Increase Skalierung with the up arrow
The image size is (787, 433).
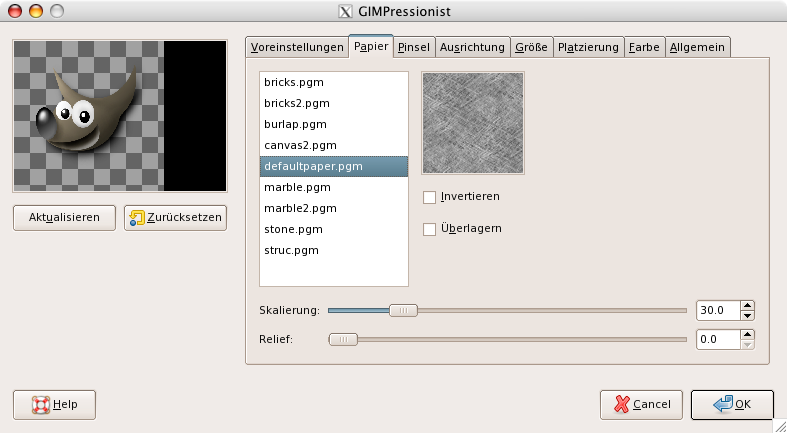747,306
